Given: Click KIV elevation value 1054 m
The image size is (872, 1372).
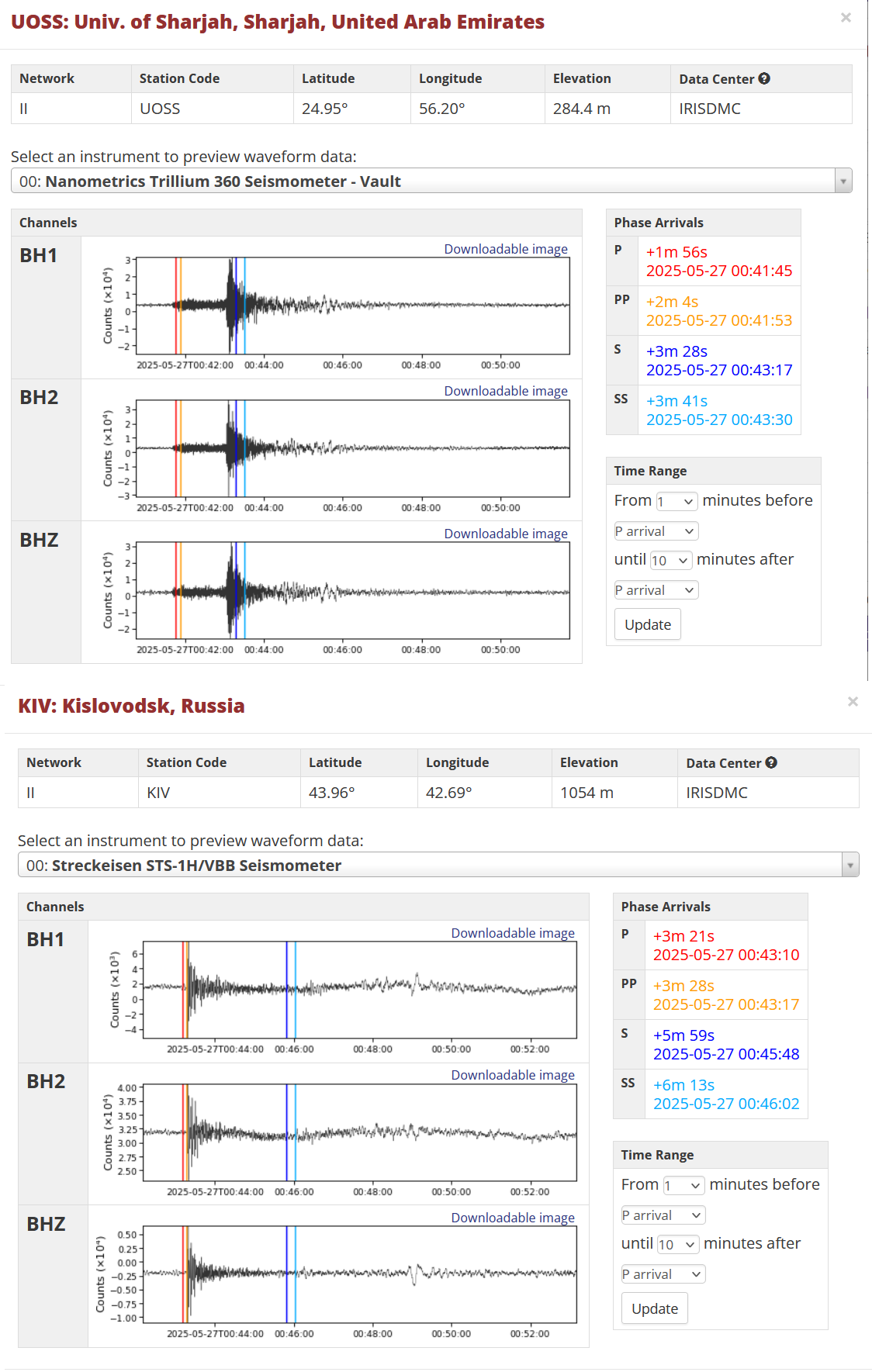Looking at the screenshot, I should click(x=587, y=793).
